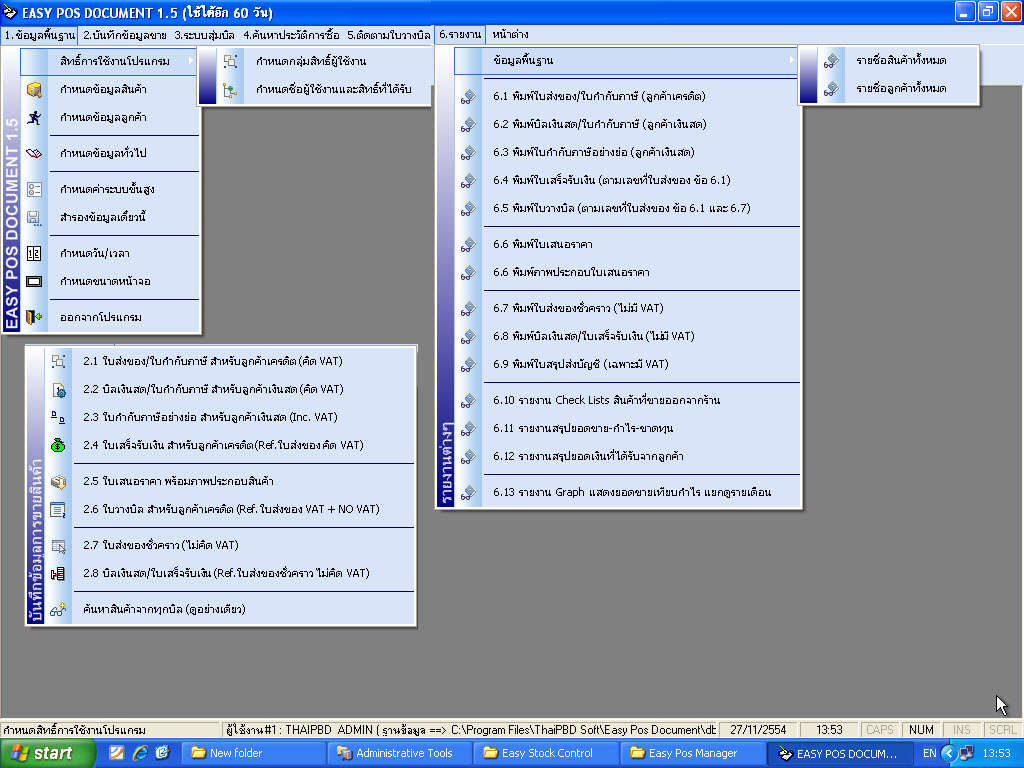This screenshot has width=1024, height=768.
Task: Click the backup data floppy icon
Action: [x=34, y=217]
